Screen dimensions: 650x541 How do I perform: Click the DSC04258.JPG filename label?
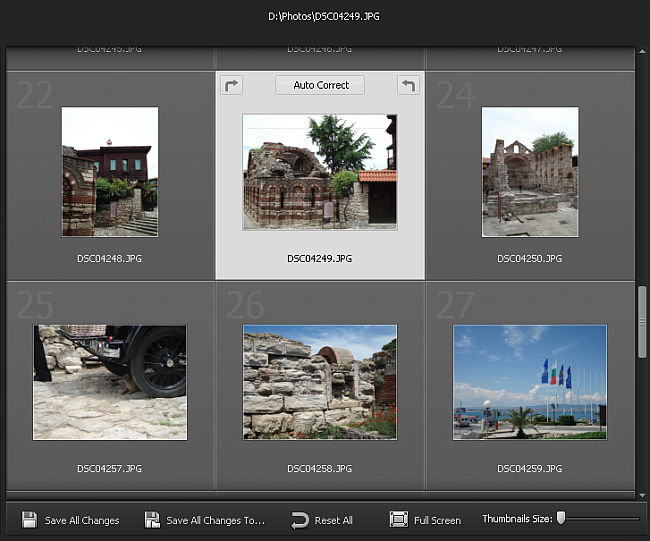(320, 468)
